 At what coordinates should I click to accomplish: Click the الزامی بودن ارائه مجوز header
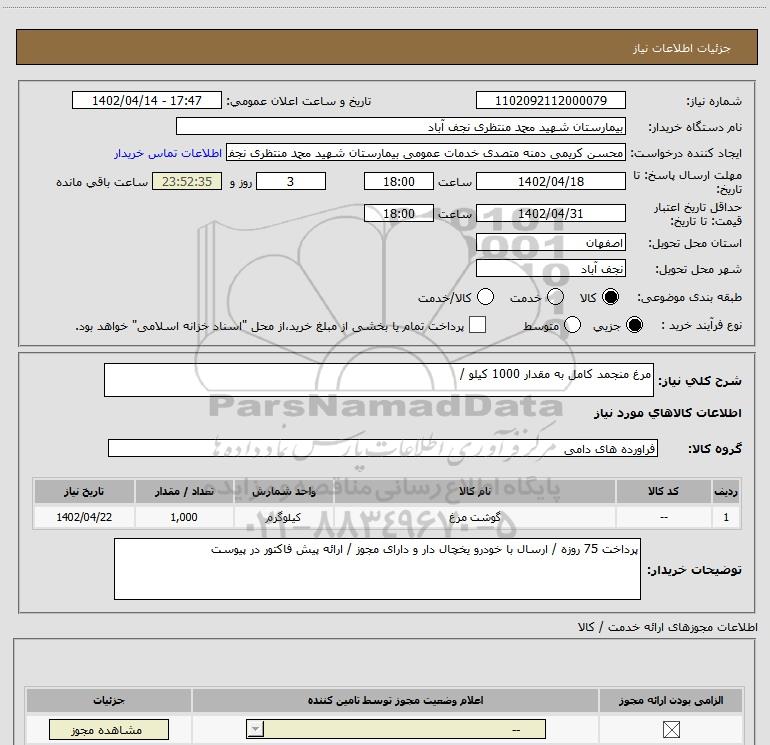[x=671, y=700]
